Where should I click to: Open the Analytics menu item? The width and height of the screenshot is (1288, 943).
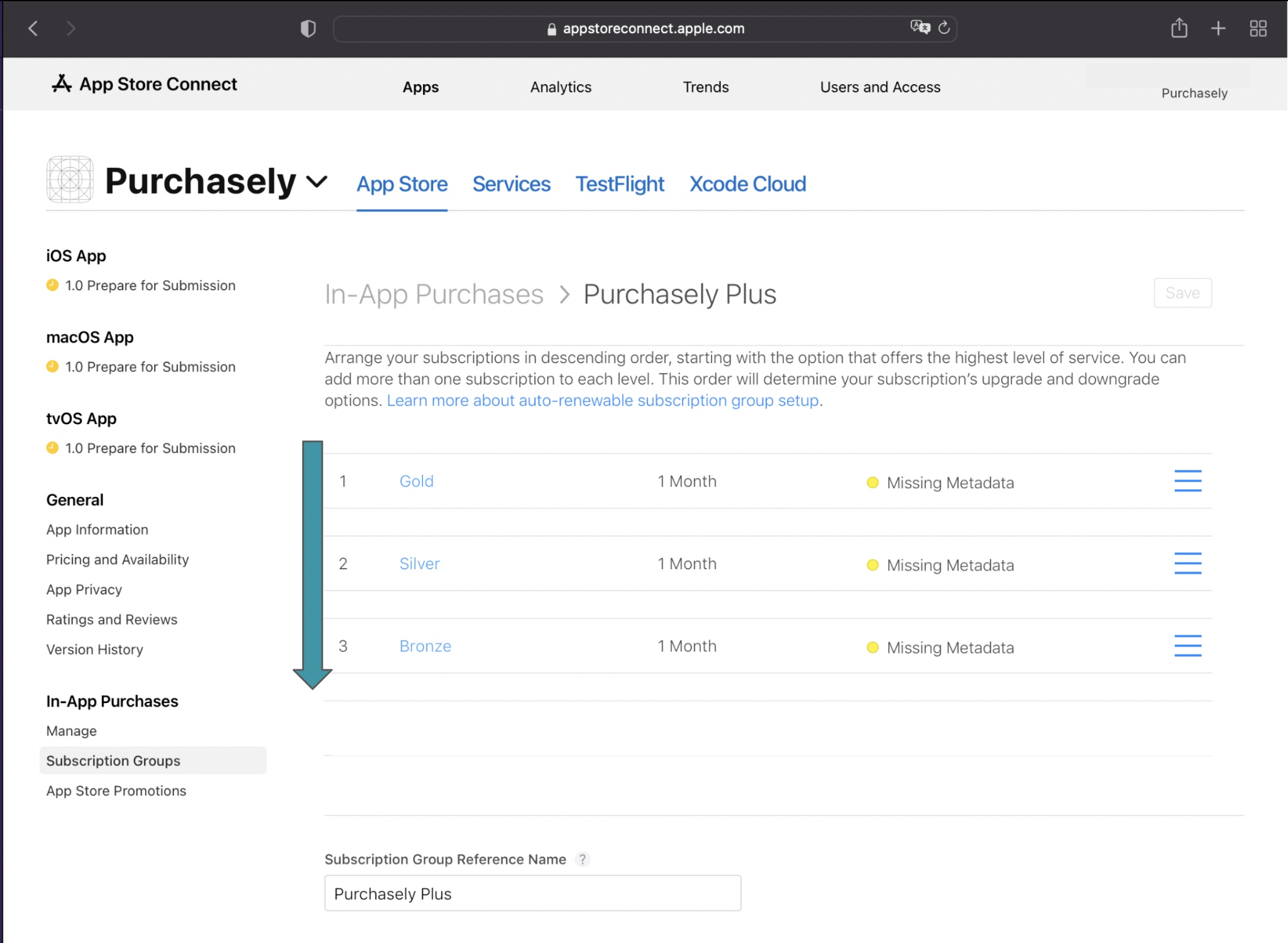(x=560, y=87)
